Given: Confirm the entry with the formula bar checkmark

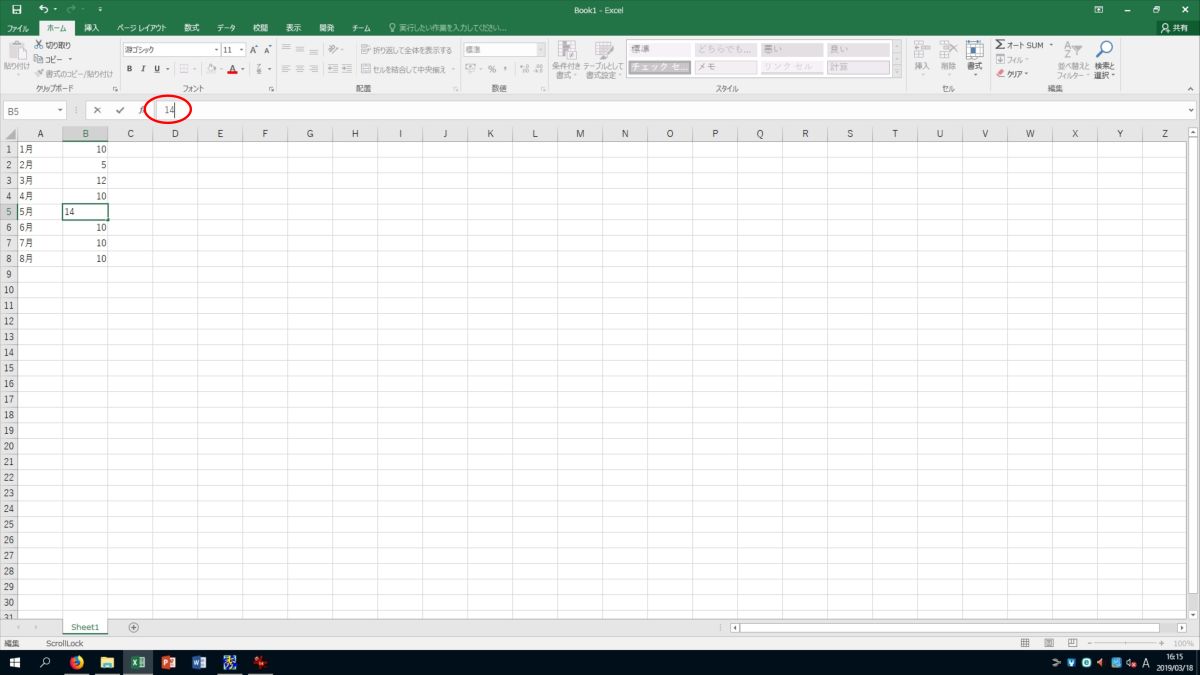Looking at the screenshot, I should tap(120, 110).
